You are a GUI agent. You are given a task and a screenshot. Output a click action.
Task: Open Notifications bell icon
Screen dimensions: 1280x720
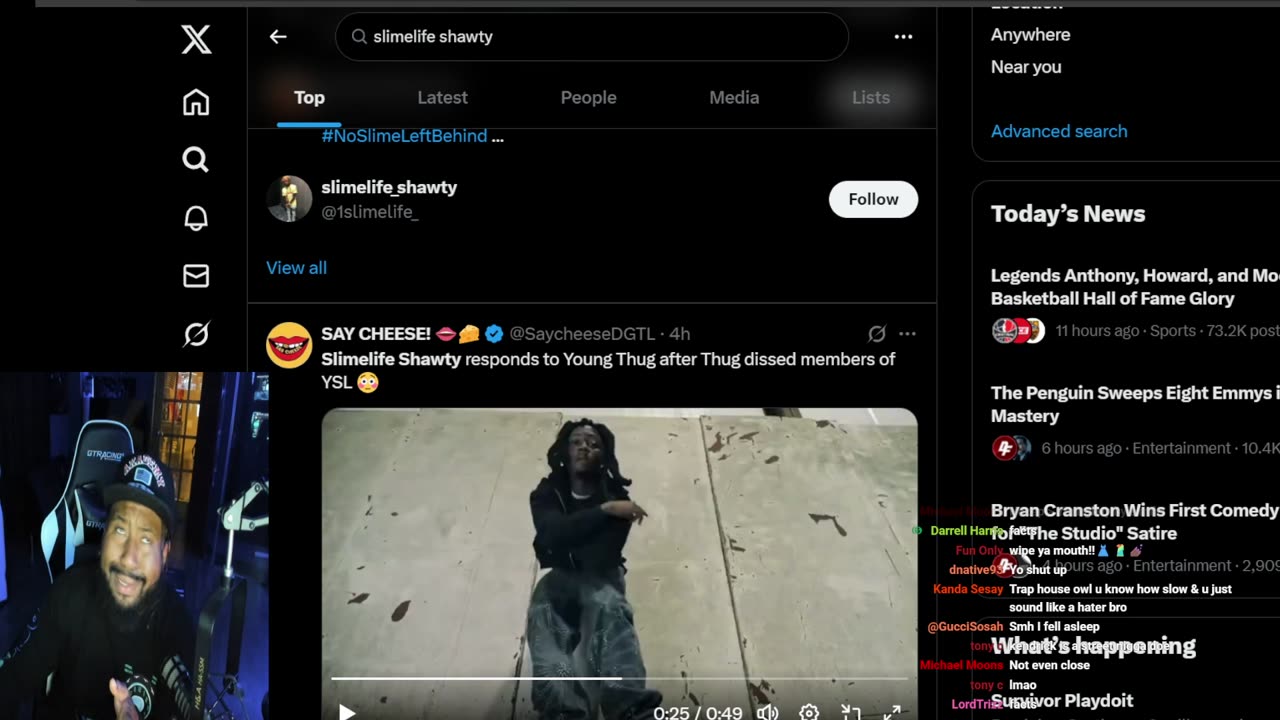[x=196, y=218]
